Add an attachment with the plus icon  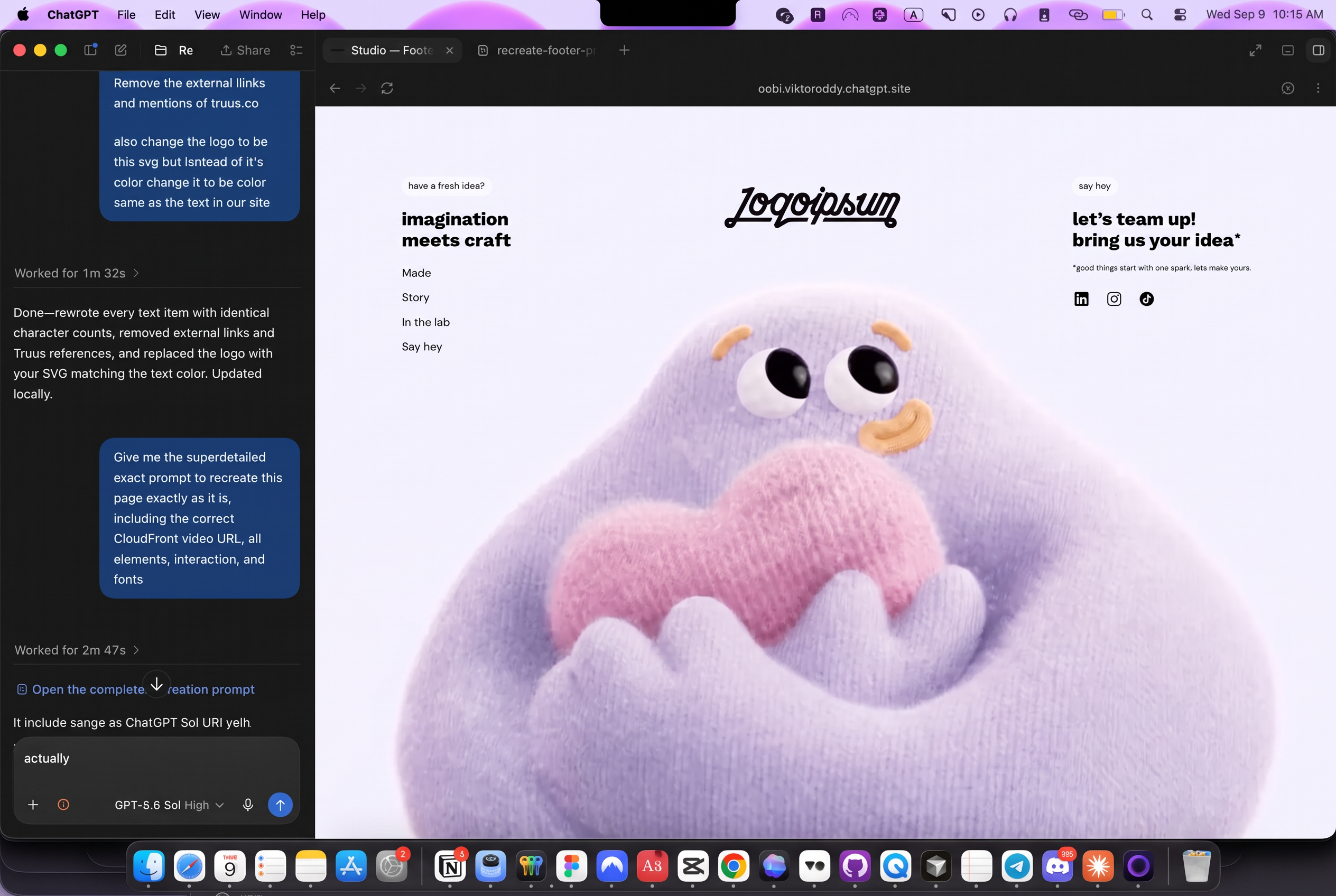(x=33, y=805)
